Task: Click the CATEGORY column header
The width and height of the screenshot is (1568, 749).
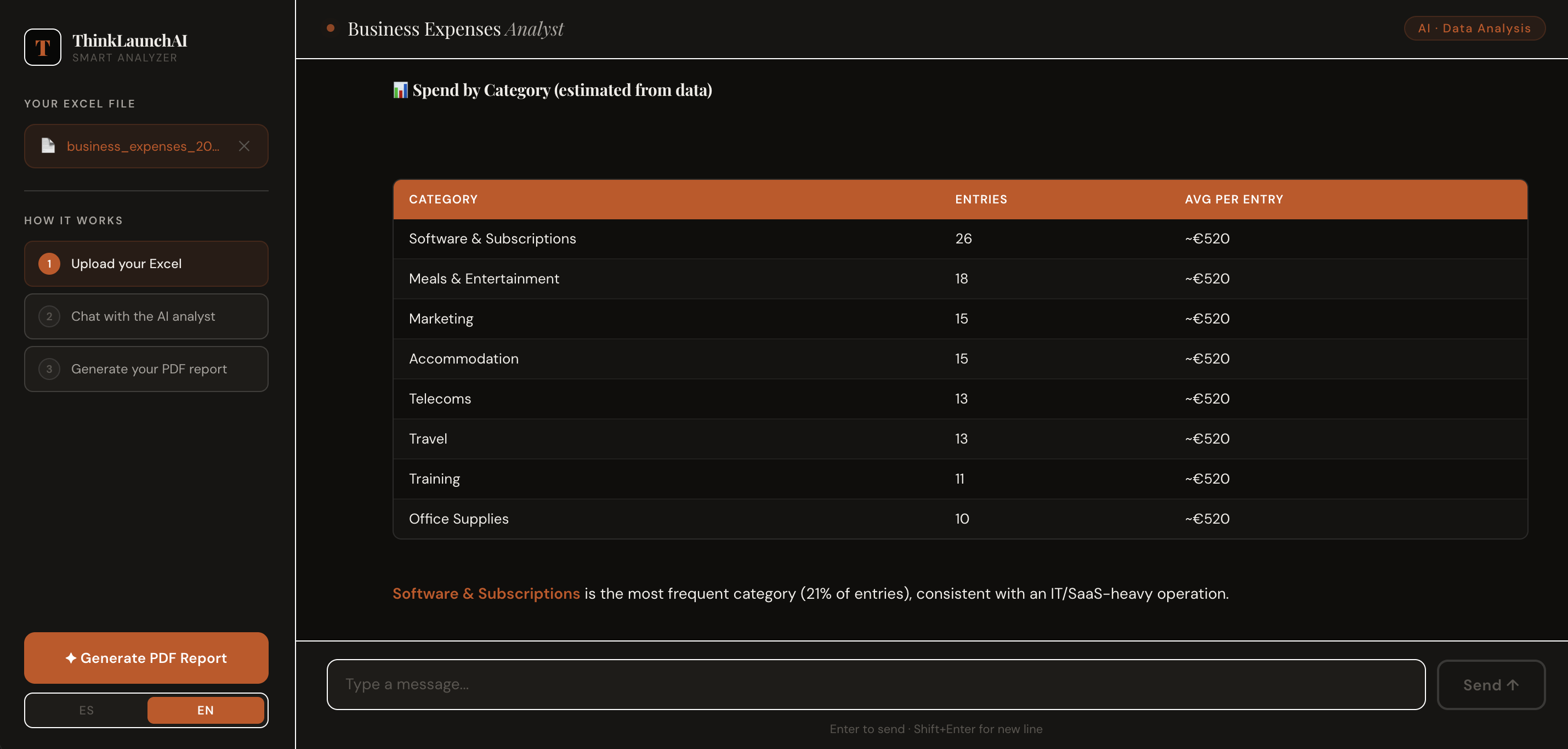Action: coord(443,199)
